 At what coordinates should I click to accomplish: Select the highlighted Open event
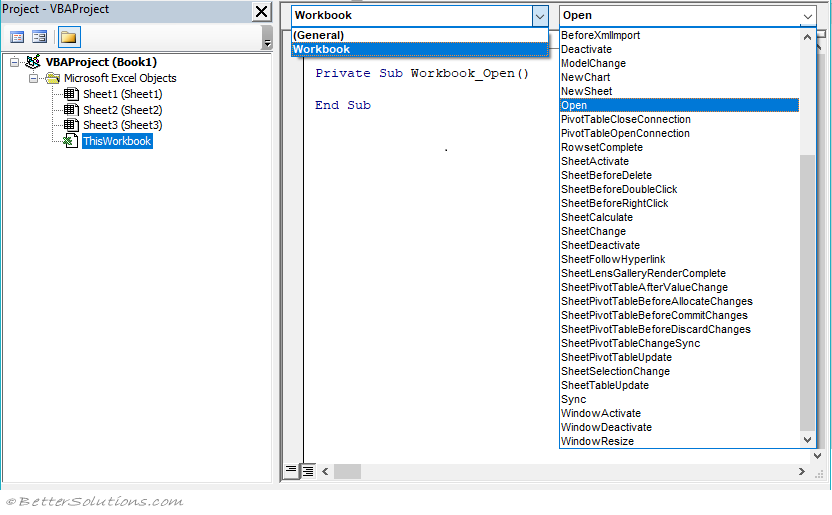tap(679, 106)
